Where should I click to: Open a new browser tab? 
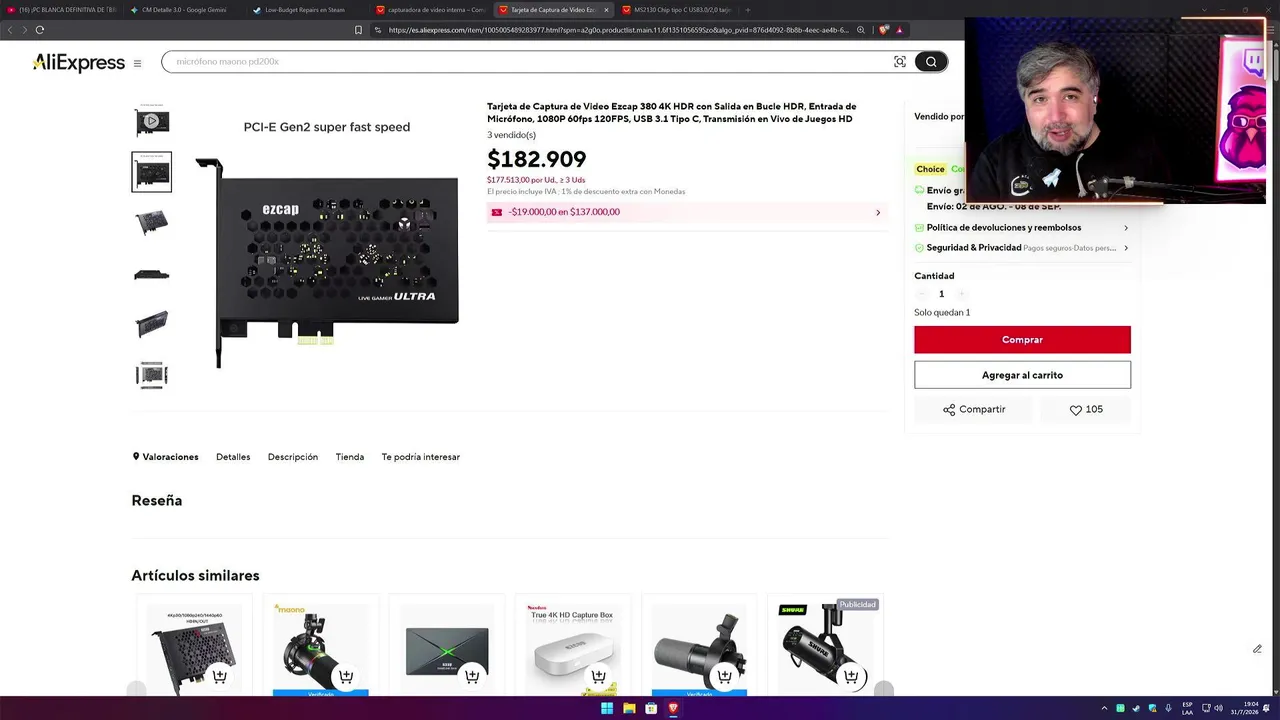[x=748, y=10]
